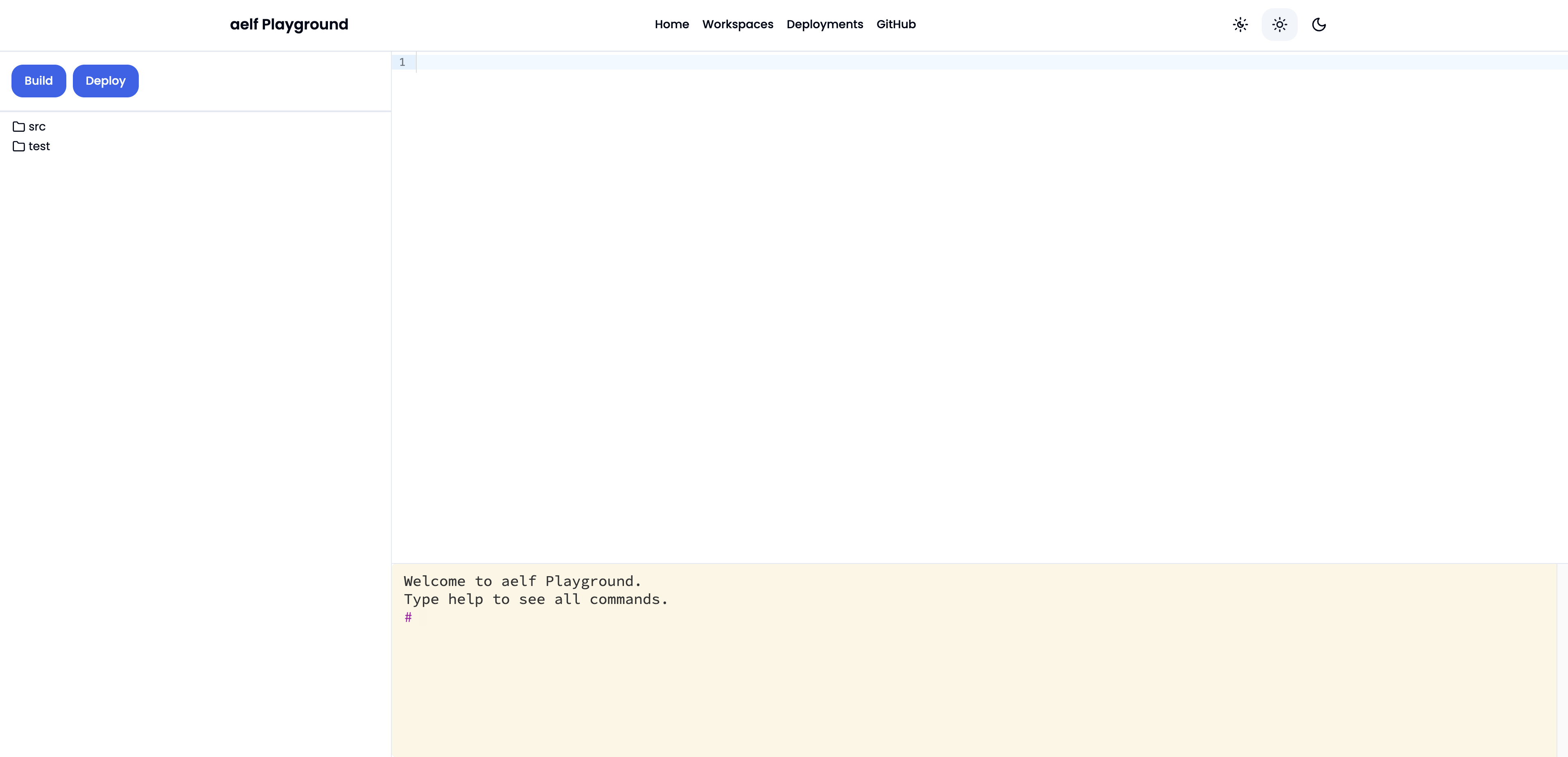1568x757 pixels.
Task: Click the aelf Playground logo title
Action: click(x=289, y=24)
